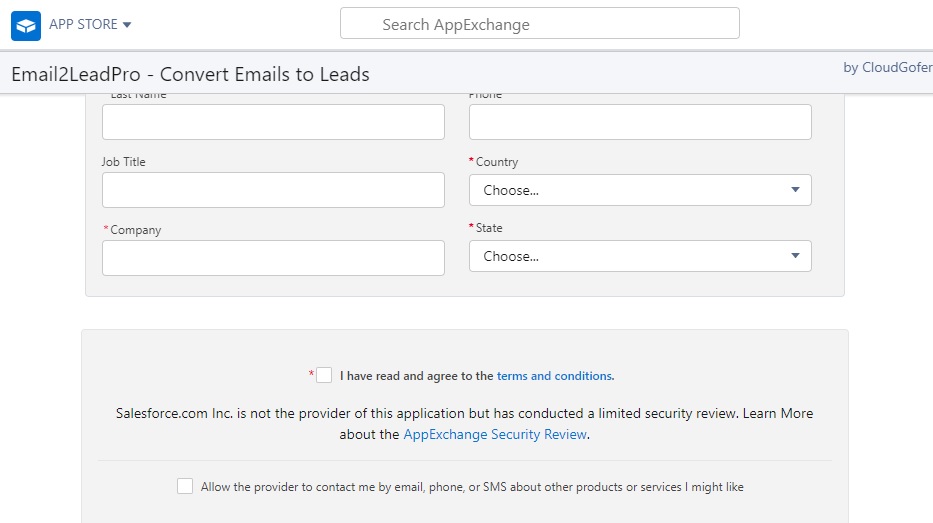The height and width of the screenshot is (523, 933).
Task: Focus the Search AppExchange field
Action: coord(540,23)
